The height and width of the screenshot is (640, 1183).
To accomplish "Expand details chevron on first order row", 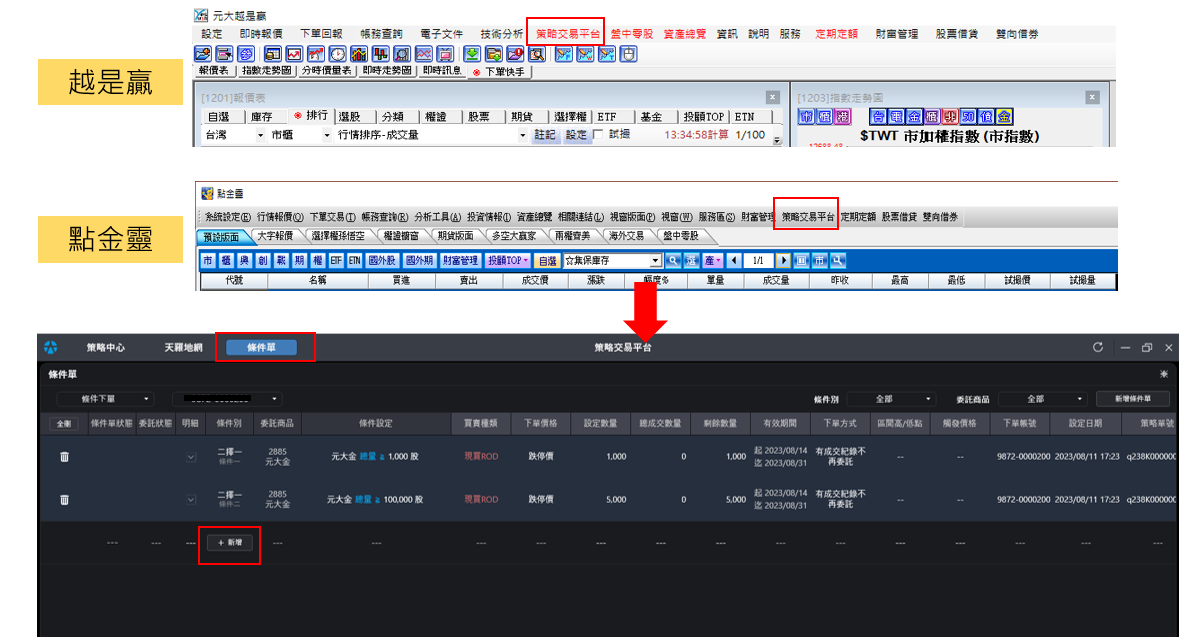I will [191, 457].
